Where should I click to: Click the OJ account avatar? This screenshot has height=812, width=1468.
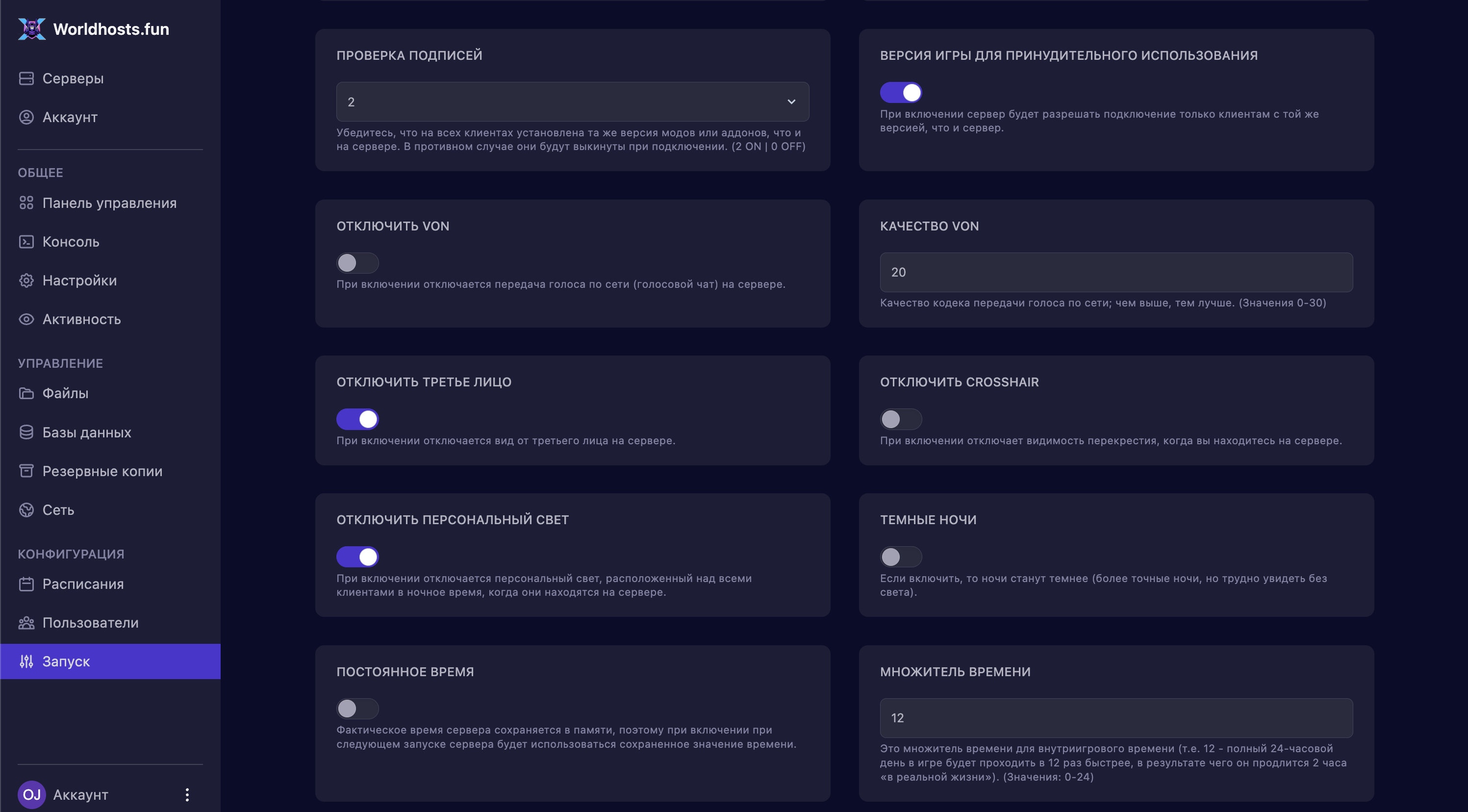[x=32, y=795]
